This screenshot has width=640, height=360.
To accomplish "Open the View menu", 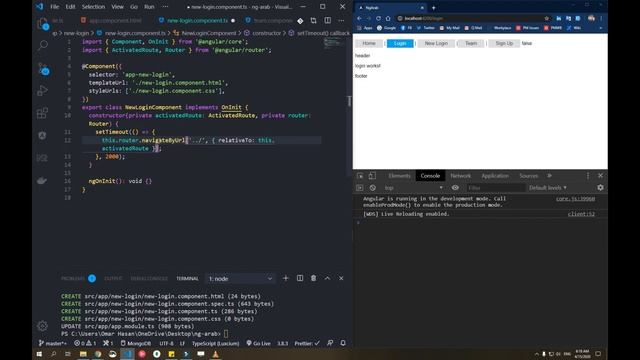I will [x=118, y=7].
